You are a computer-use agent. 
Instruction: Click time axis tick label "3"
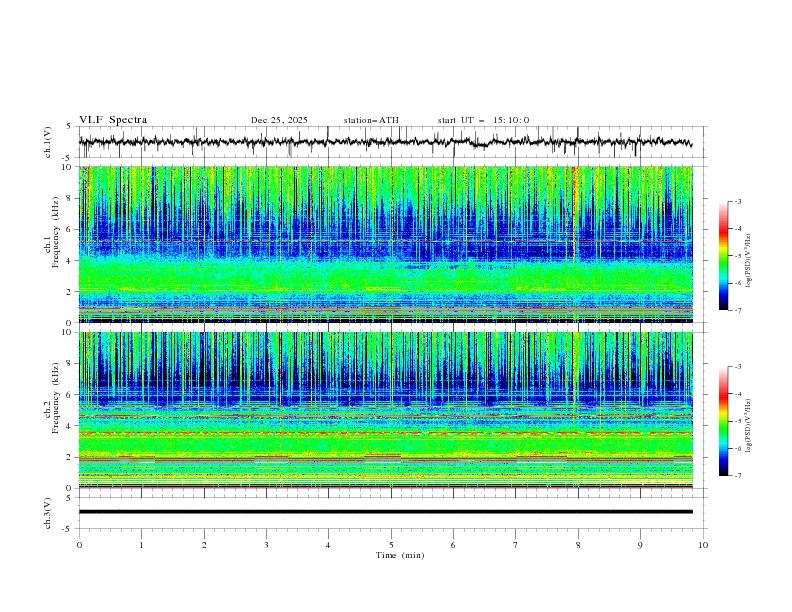tap(266, 545)
